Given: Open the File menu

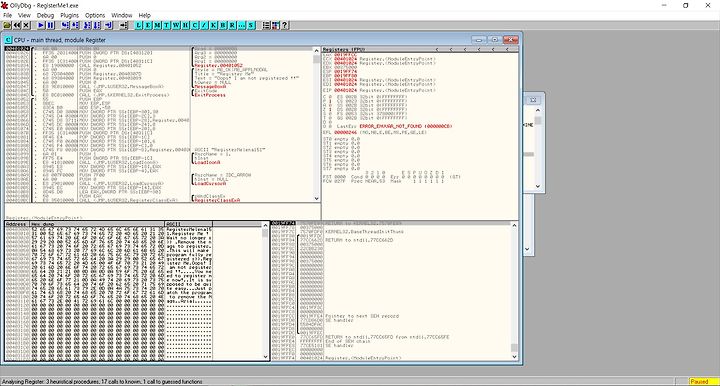Looking at the screenshot, I should click(7, 15).
